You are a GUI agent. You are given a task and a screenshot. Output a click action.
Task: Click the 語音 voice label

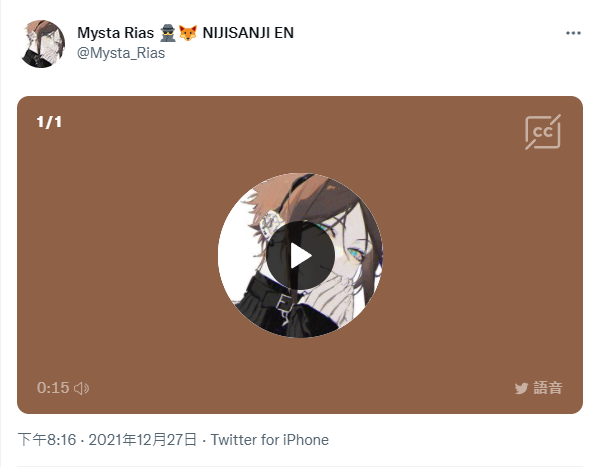tap(548, 388)
